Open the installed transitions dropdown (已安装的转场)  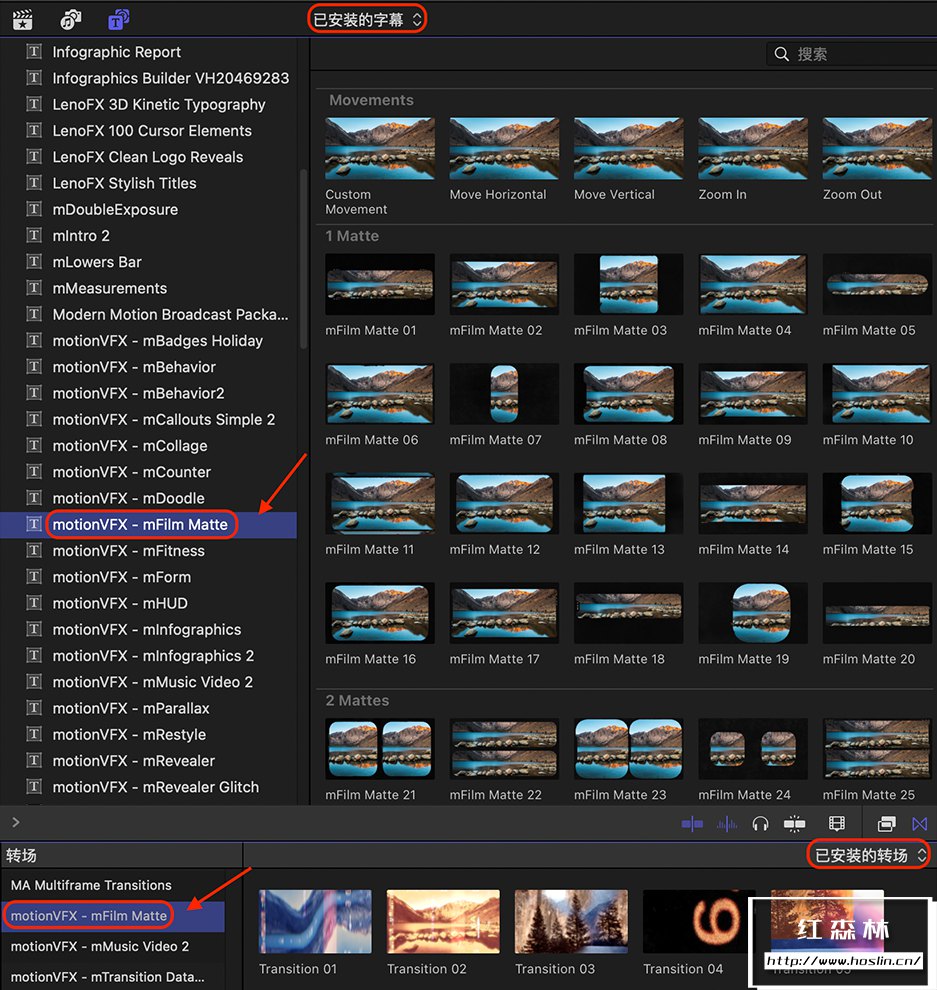click(x=869, y=856)
